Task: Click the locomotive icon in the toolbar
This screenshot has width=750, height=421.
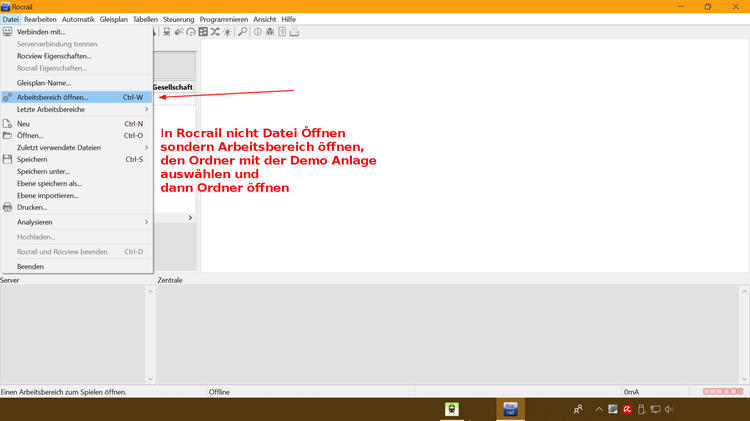Action: [x=166, y=32]
